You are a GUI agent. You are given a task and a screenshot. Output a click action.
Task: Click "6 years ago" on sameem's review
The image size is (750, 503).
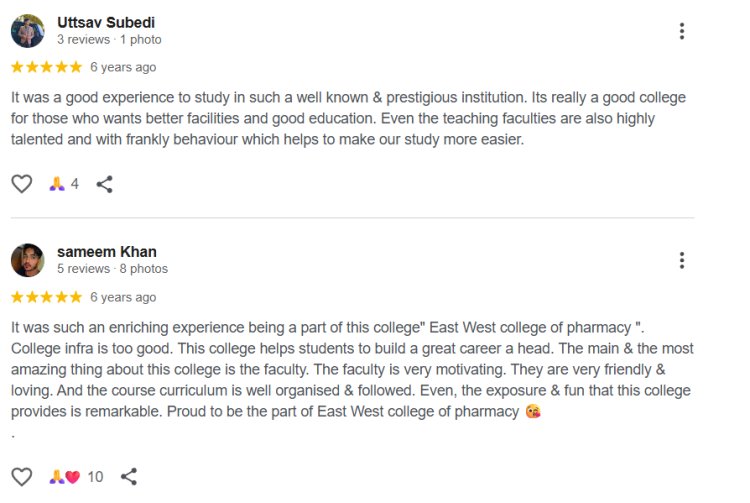[123, 297]
